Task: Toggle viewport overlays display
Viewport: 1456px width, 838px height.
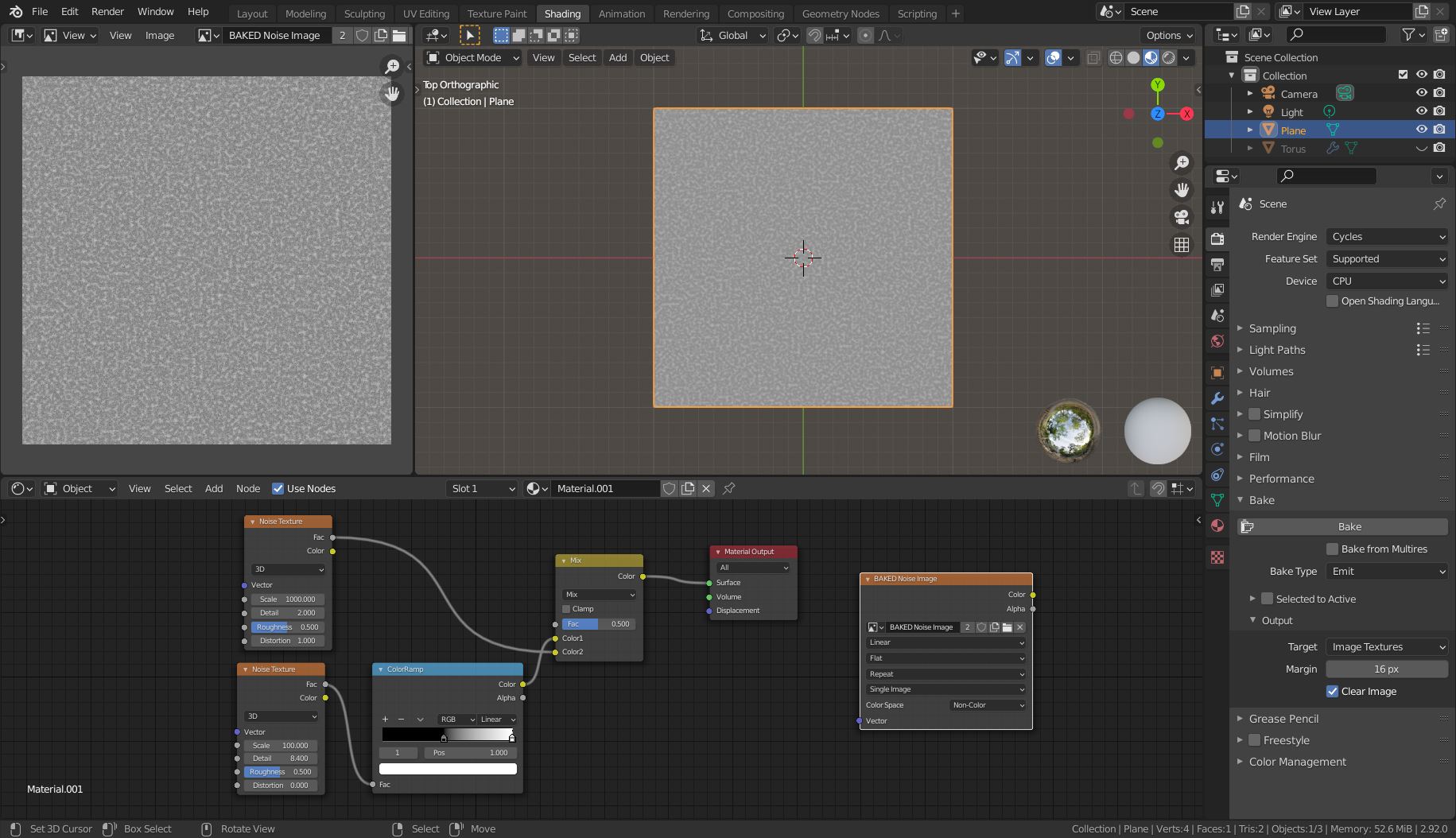Action: [1053, 57]
